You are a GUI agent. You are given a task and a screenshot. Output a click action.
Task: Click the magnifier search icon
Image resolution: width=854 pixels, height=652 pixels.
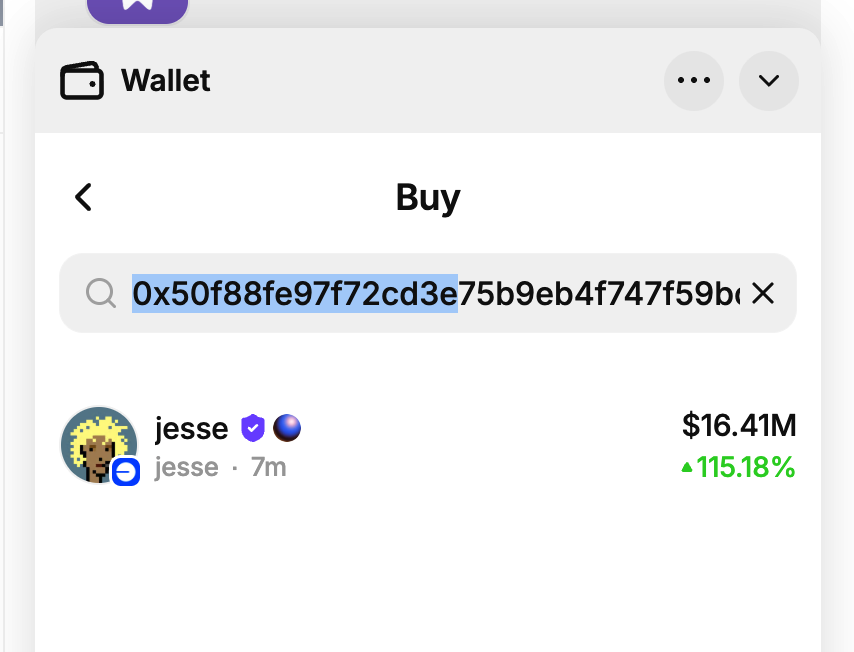click(101, 293)
